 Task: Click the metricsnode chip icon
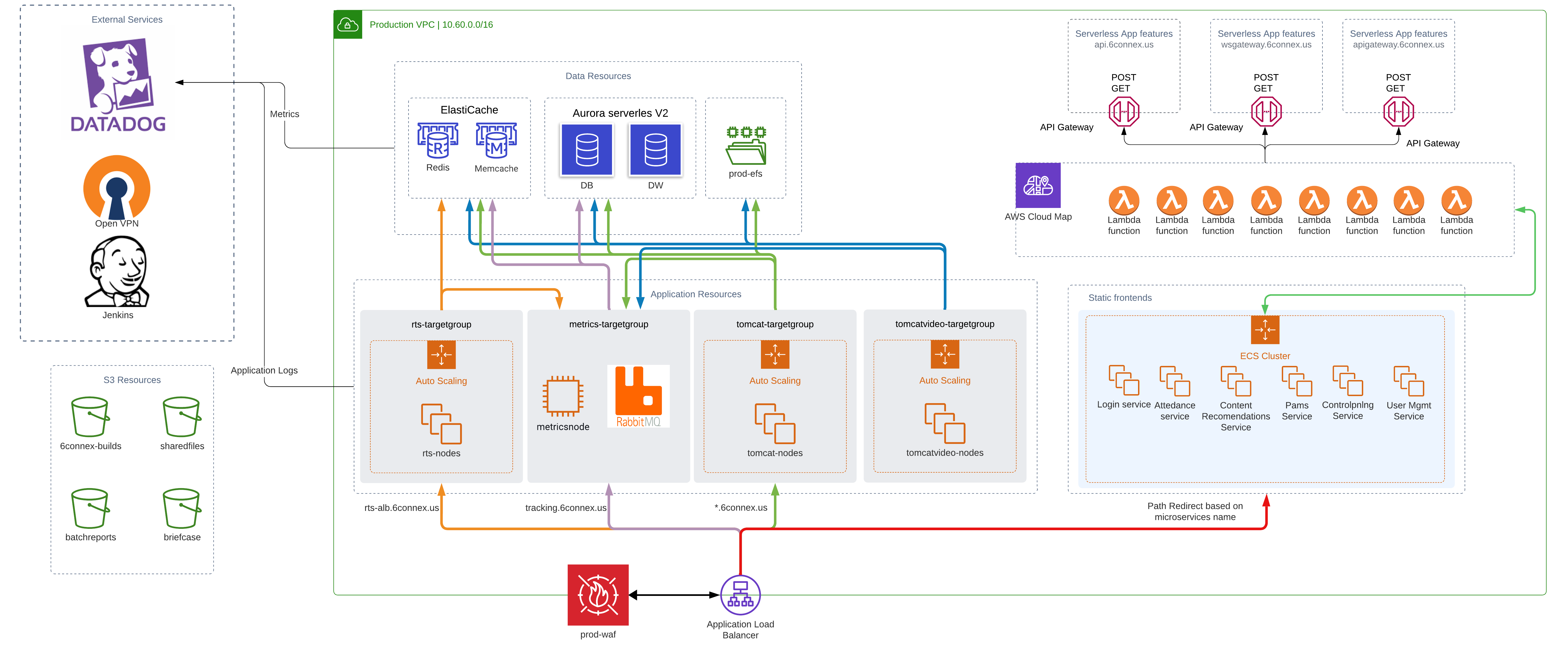[563, 396]
